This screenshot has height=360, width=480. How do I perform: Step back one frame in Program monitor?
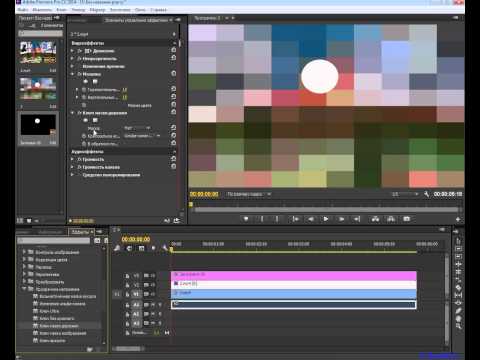311,219
